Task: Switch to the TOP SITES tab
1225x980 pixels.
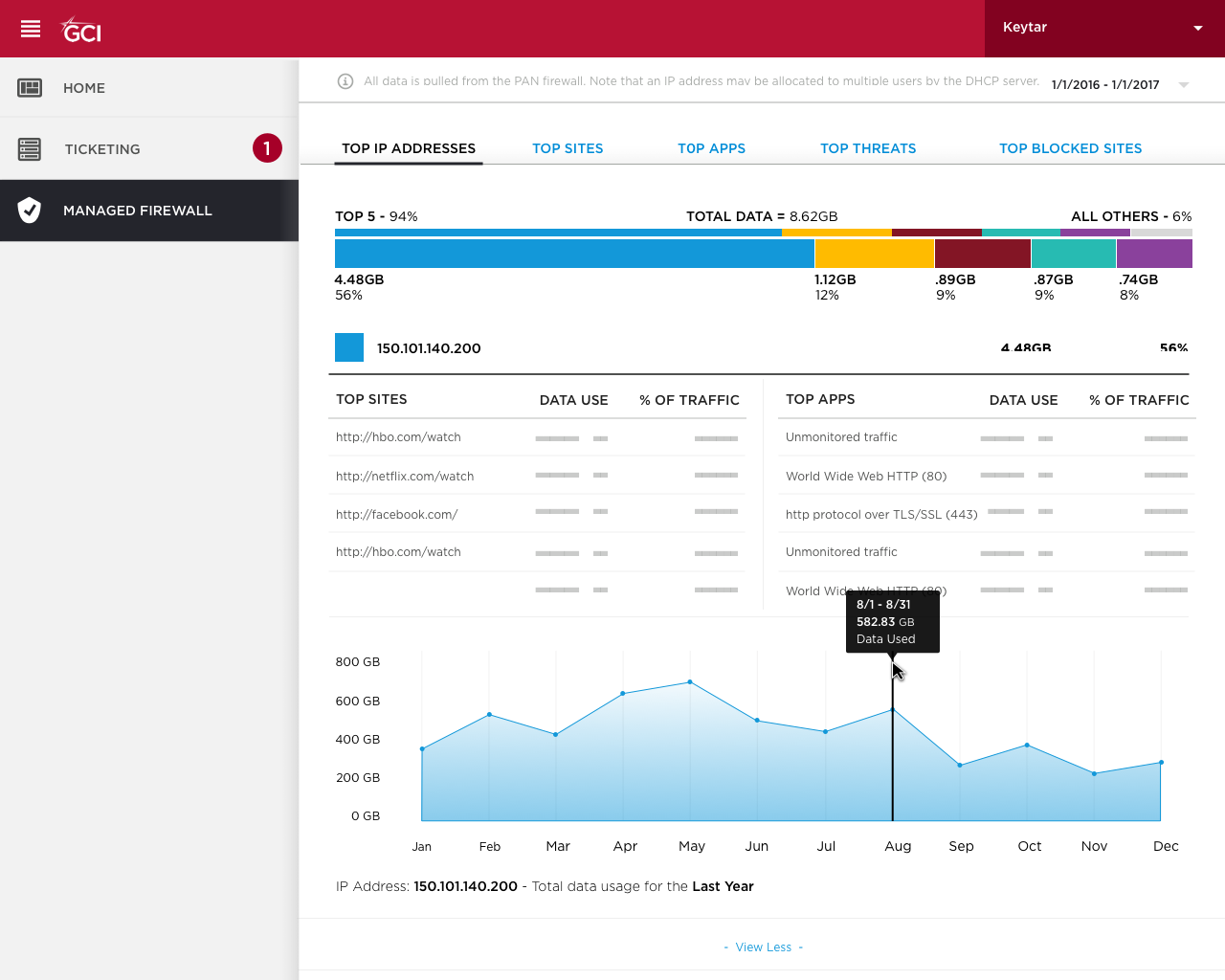Action: click(568, 148)
